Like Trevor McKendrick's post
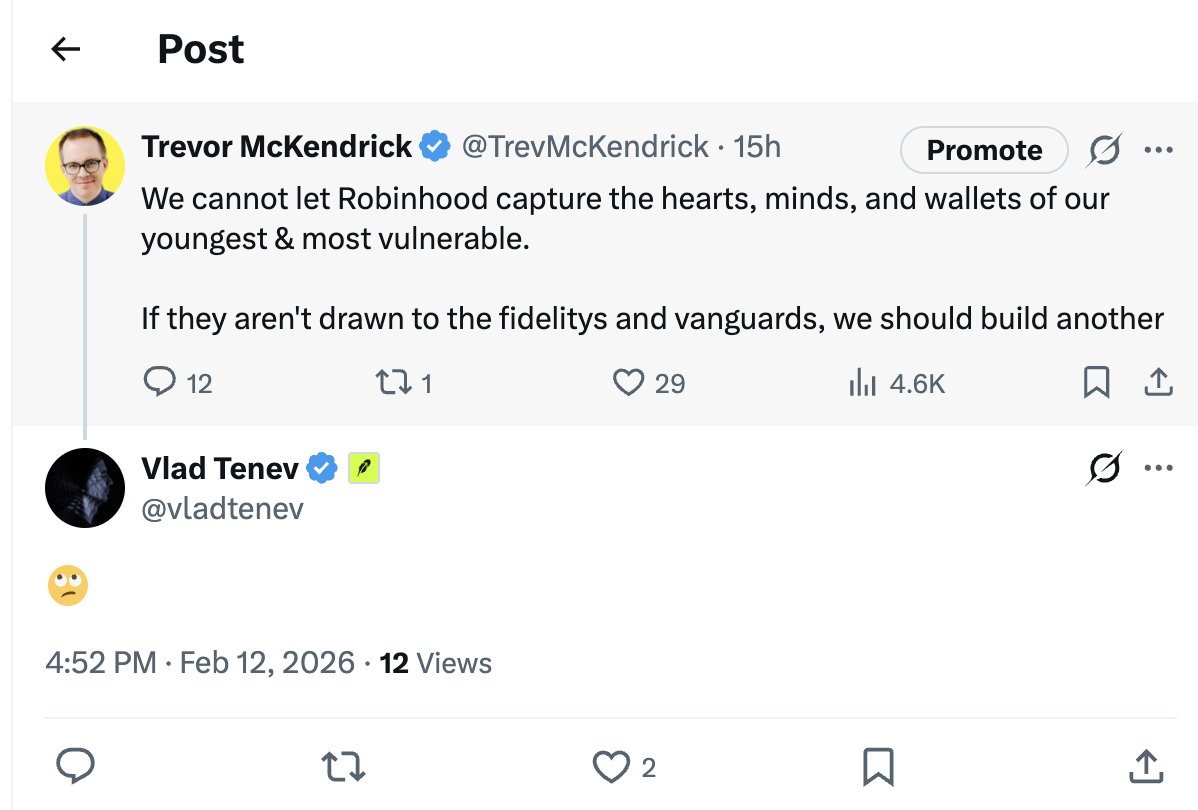 click(x=628, y=382)
